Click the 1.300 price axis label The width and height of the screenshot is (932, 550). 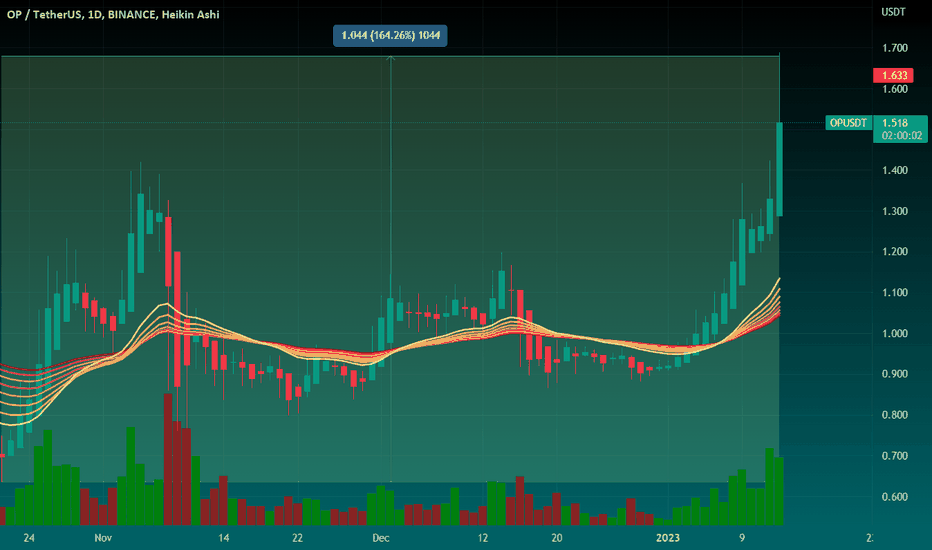895,211
